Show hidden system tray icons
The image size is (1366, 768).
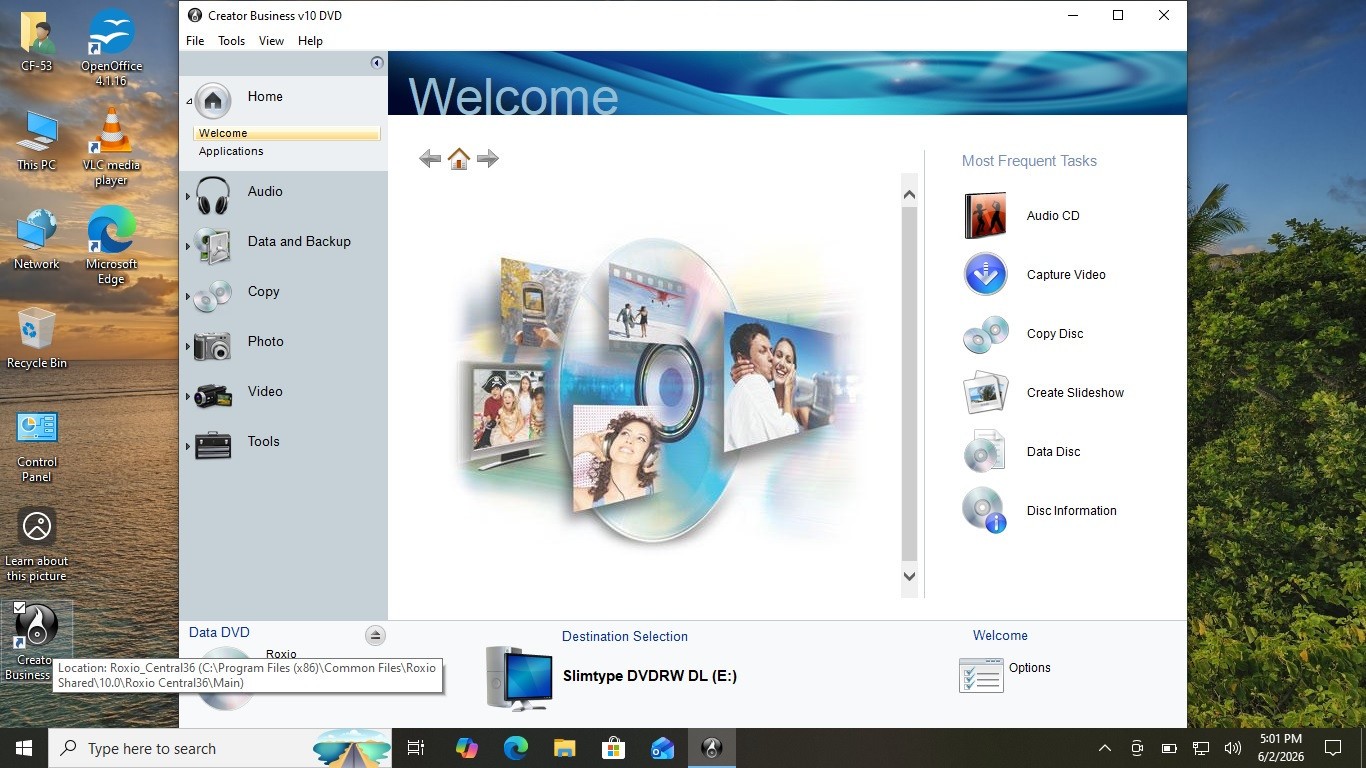pos(1105,748)
